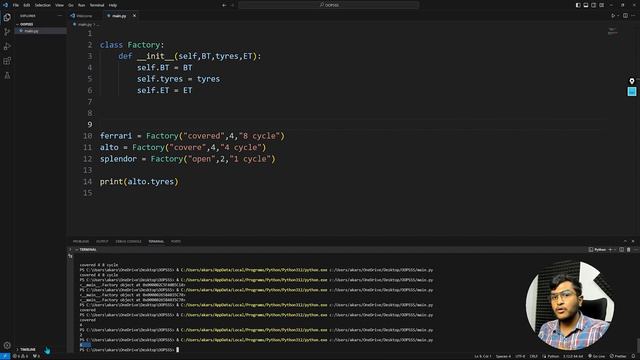Viewport: 640px width, 360px height.
Task: Click Run Python File play button
Action: [613, 16]
